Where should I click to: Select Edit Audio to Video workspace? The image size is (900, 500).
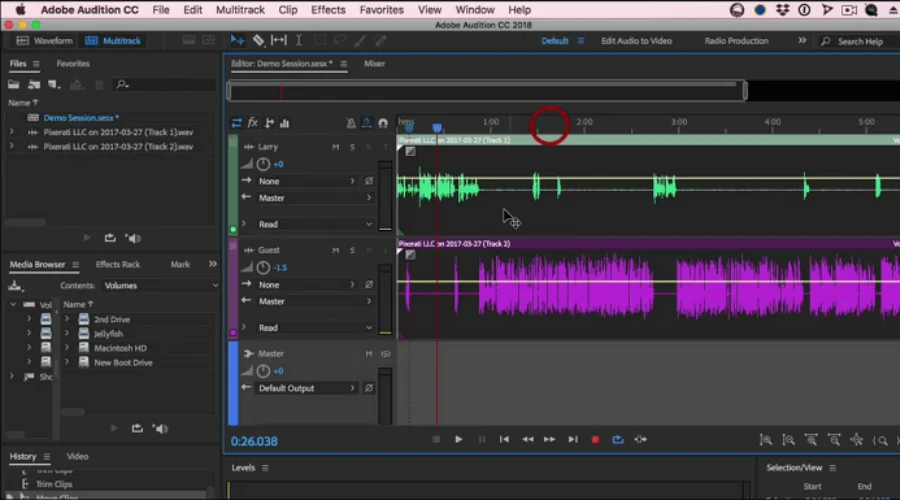click(x=637, y=41)
